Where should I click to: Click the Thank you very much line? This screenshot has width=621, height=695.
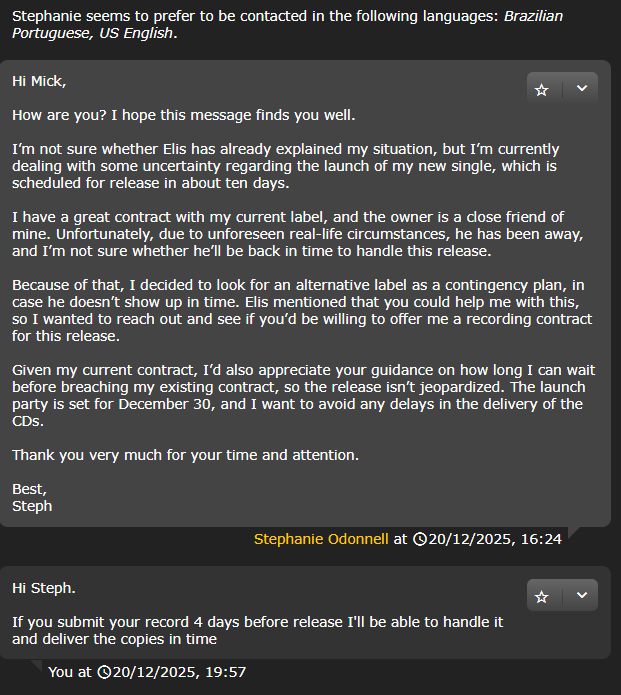[x=185, y=455]
